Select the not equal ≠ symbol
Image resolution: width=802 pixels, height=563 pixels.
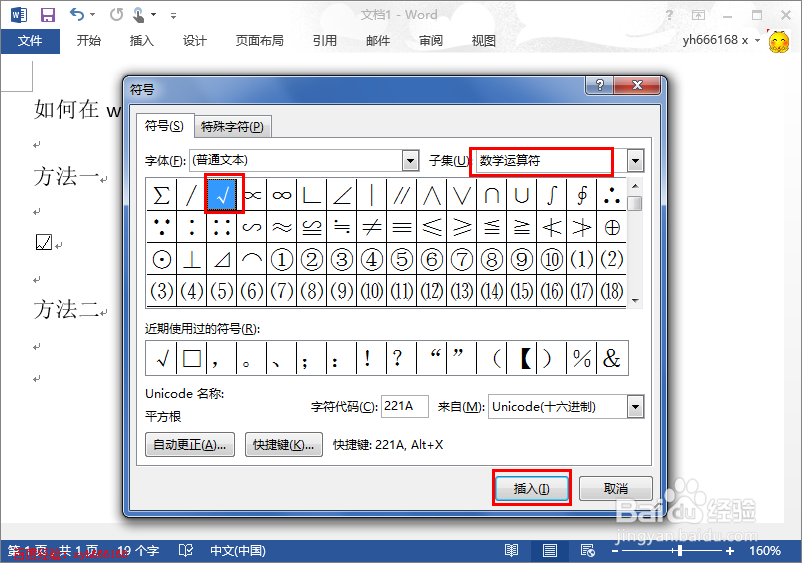[x=372, y=227]
